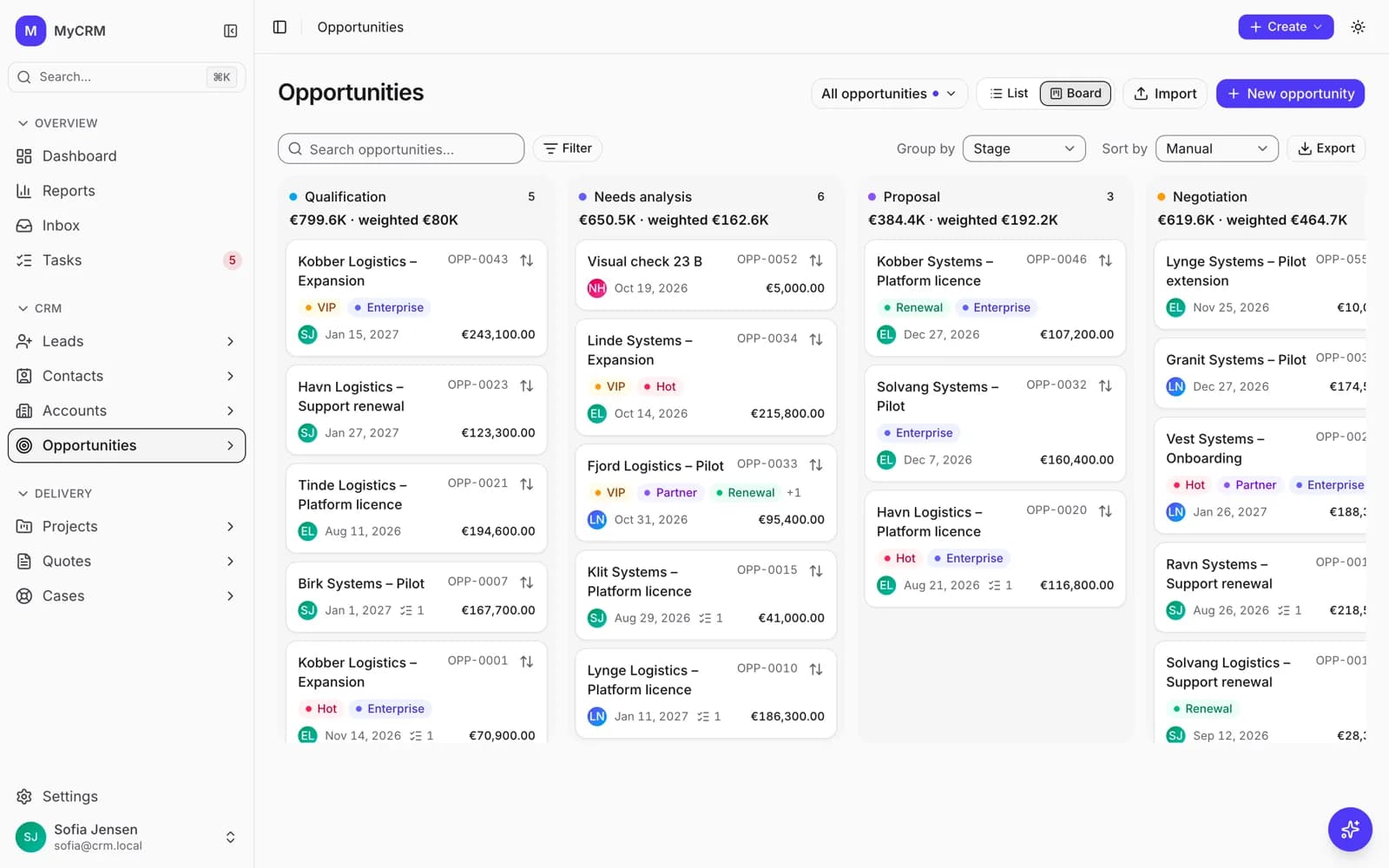Click the NH avatar on Visual check 23 B
The image size is (1389, 868).
tap(597, 288)
